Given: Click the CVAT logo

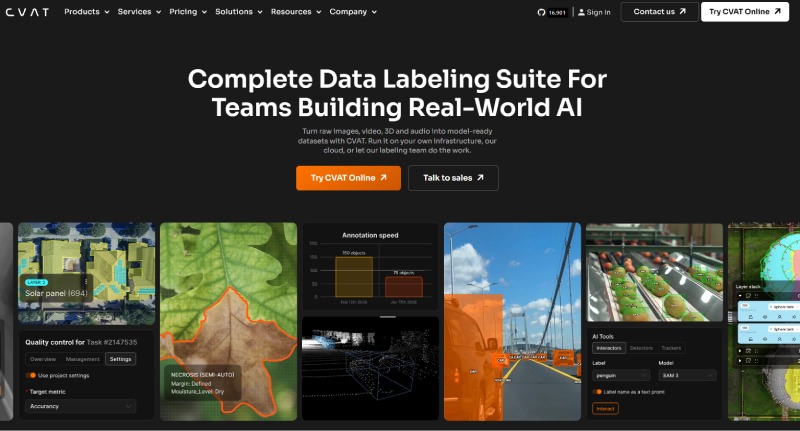Looking at the screenshot, I should (27, 12).
